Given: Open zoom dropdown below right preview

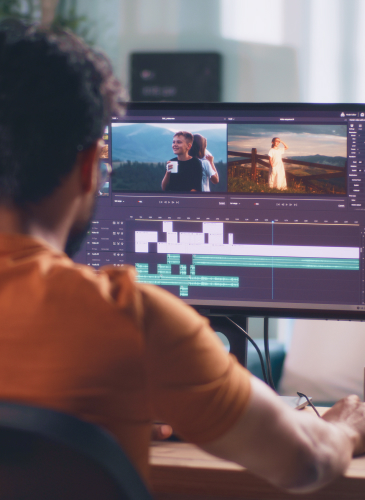Looking at the screenshot, I should pyautogui.click(x=235, y=204).
